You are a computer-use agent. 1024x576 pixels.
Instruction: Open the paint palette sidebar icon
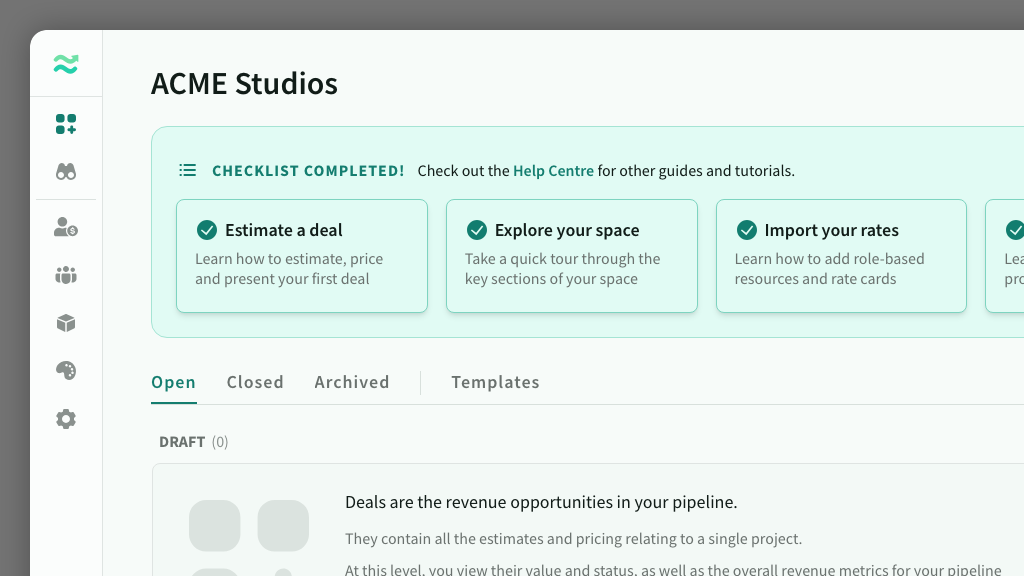coord(66,371)
